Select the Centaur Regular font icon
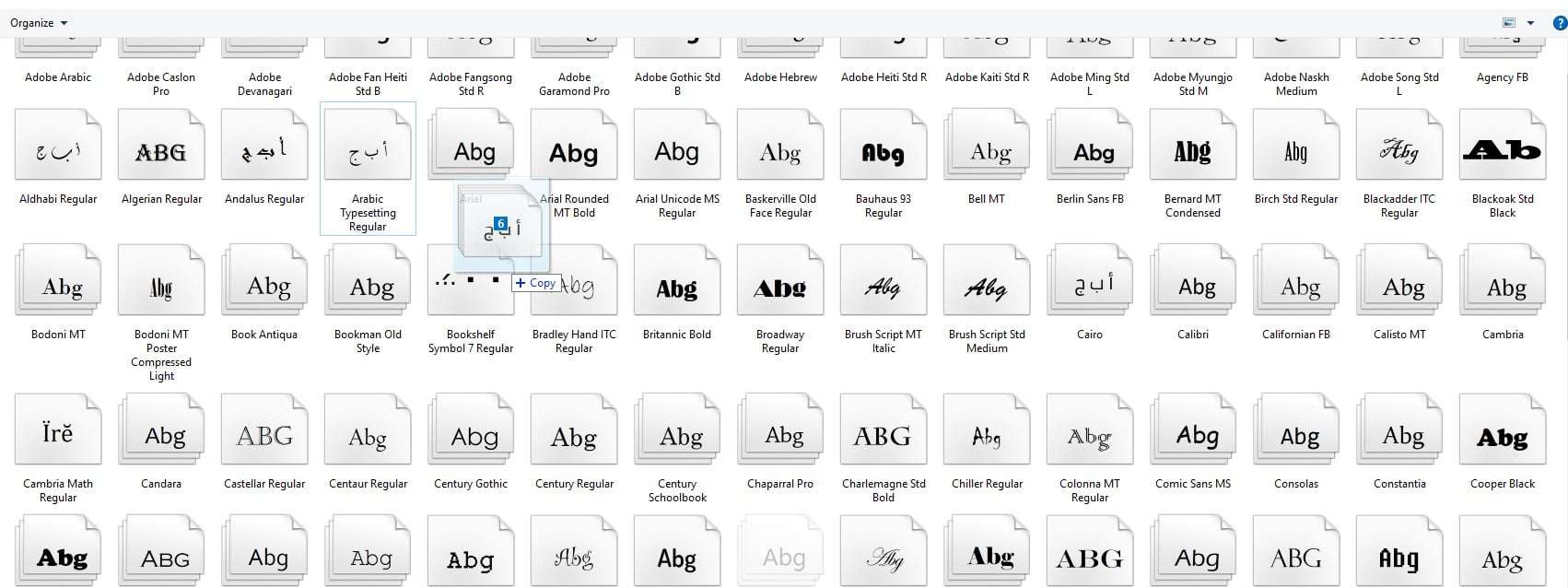This screenshot has height=588, width=1568. click(x=368, y=429)
